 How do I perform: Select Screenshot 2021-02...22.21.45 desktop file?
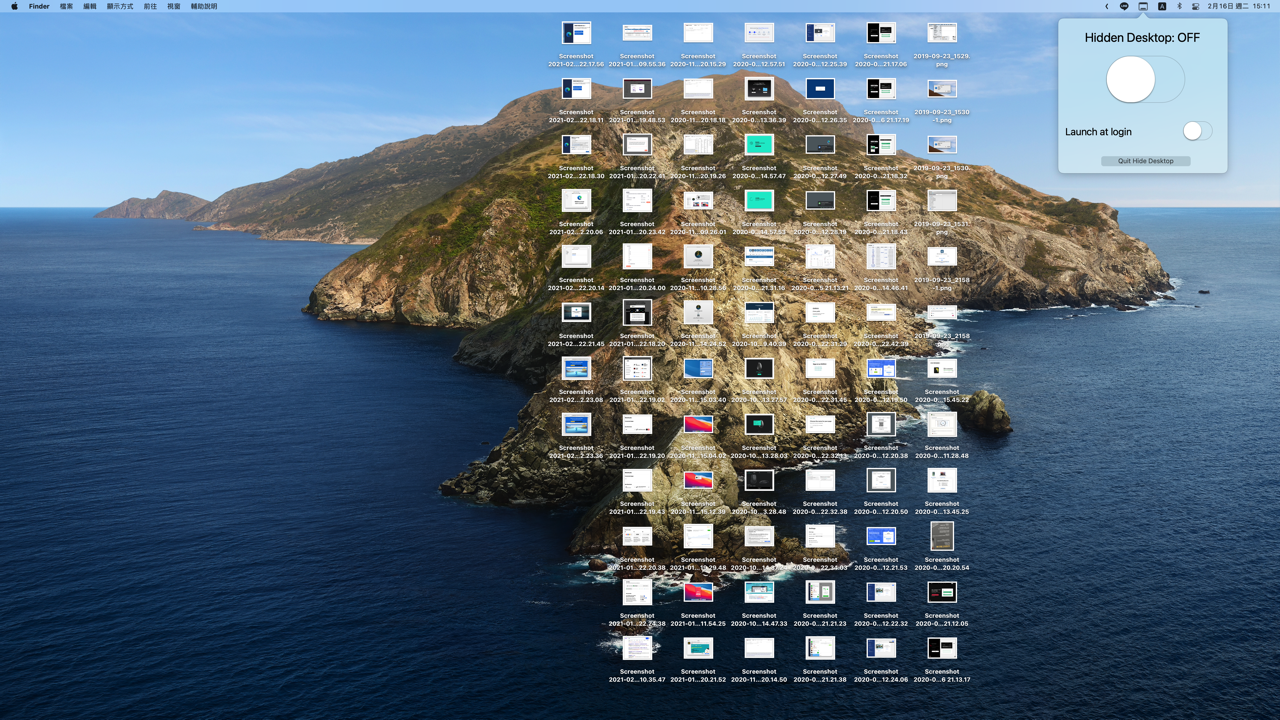[576, 325]
